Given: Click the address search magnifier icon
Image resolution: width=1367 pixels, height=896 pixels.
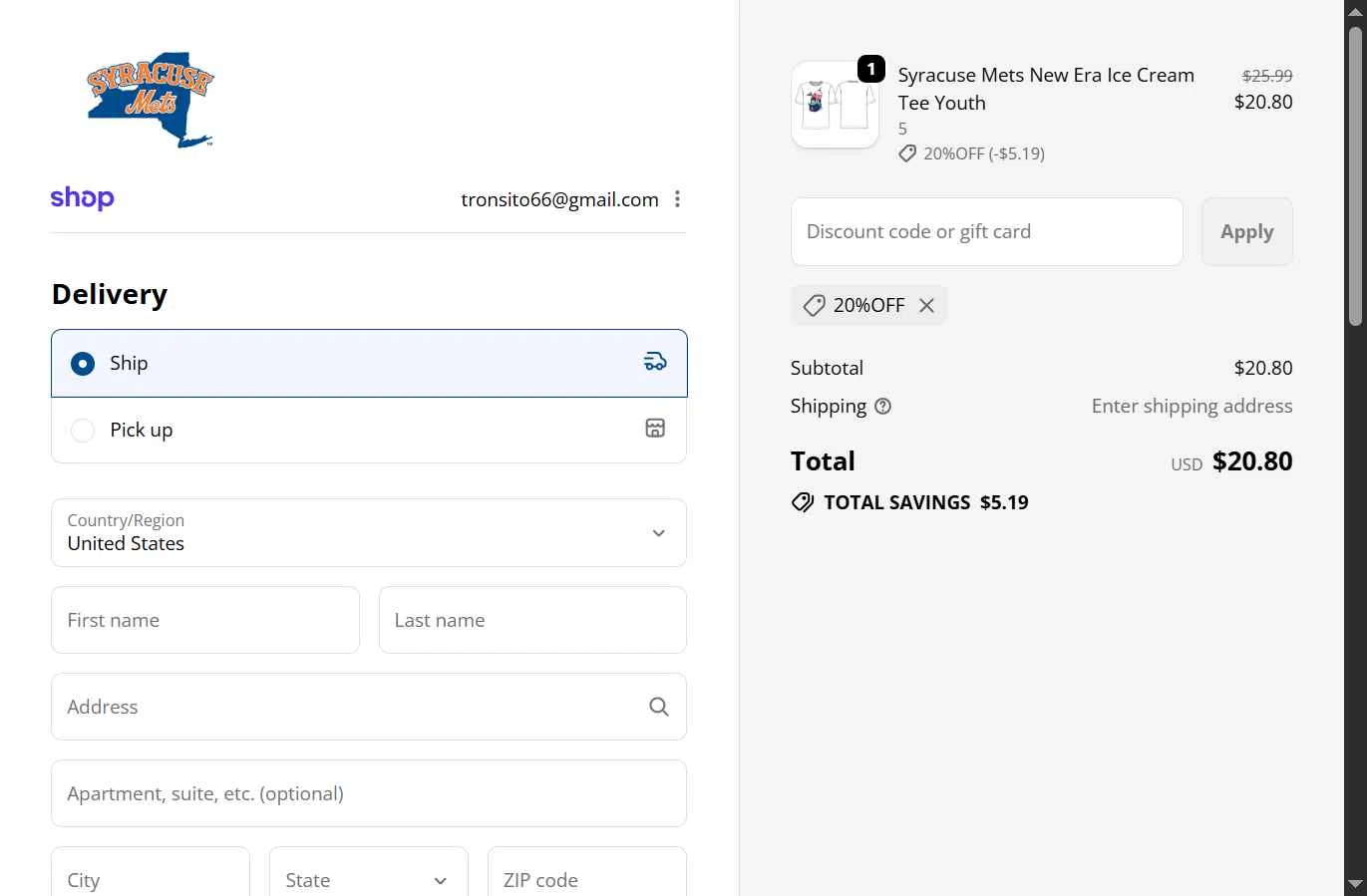Looking at the screenshot, I should [x=659, y=707].
